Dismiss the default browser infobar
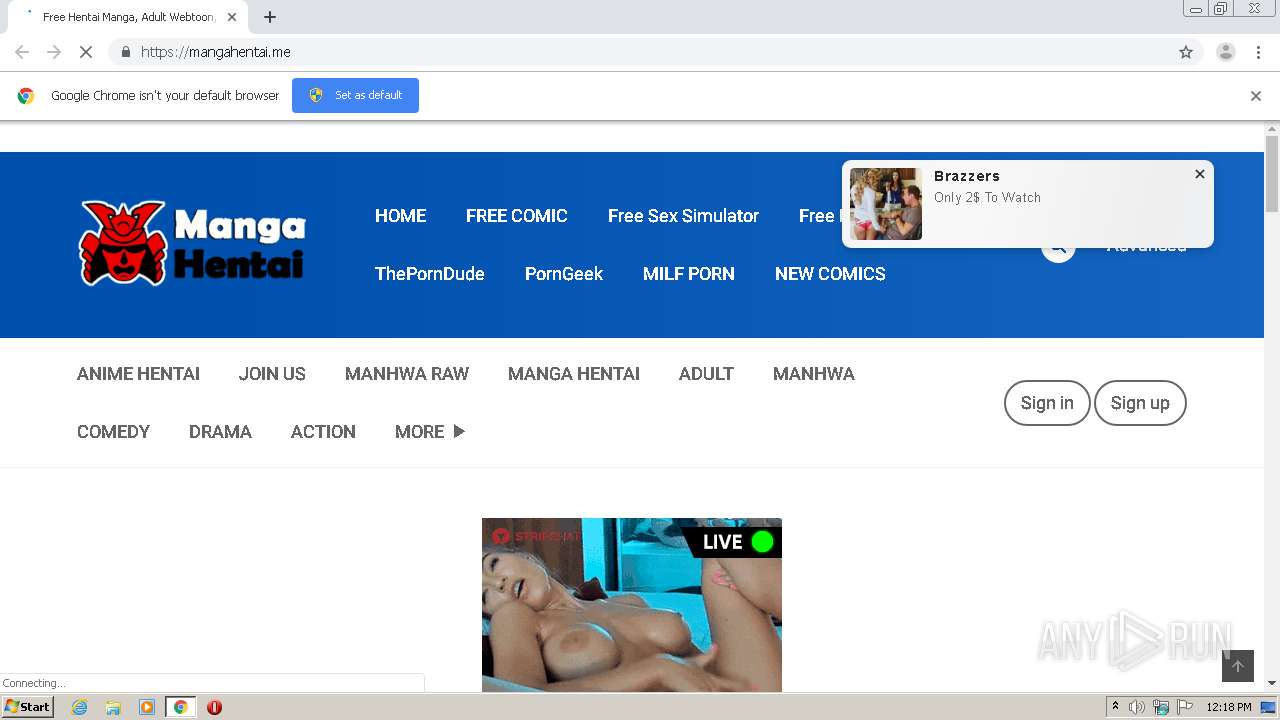Viewport: 1280px width, 720px height. pyautogui.click(x=1256, y=96)
